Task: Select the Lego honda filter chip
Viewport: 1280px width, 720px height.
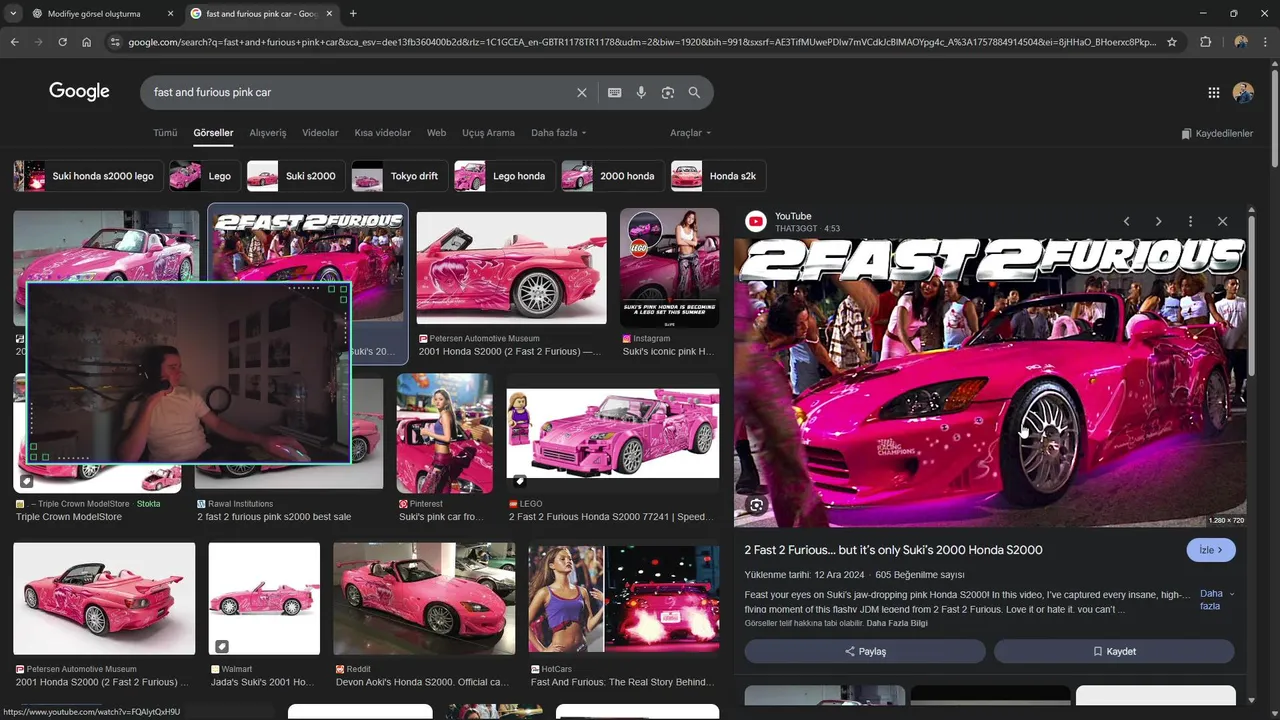Action: [504, 176]
